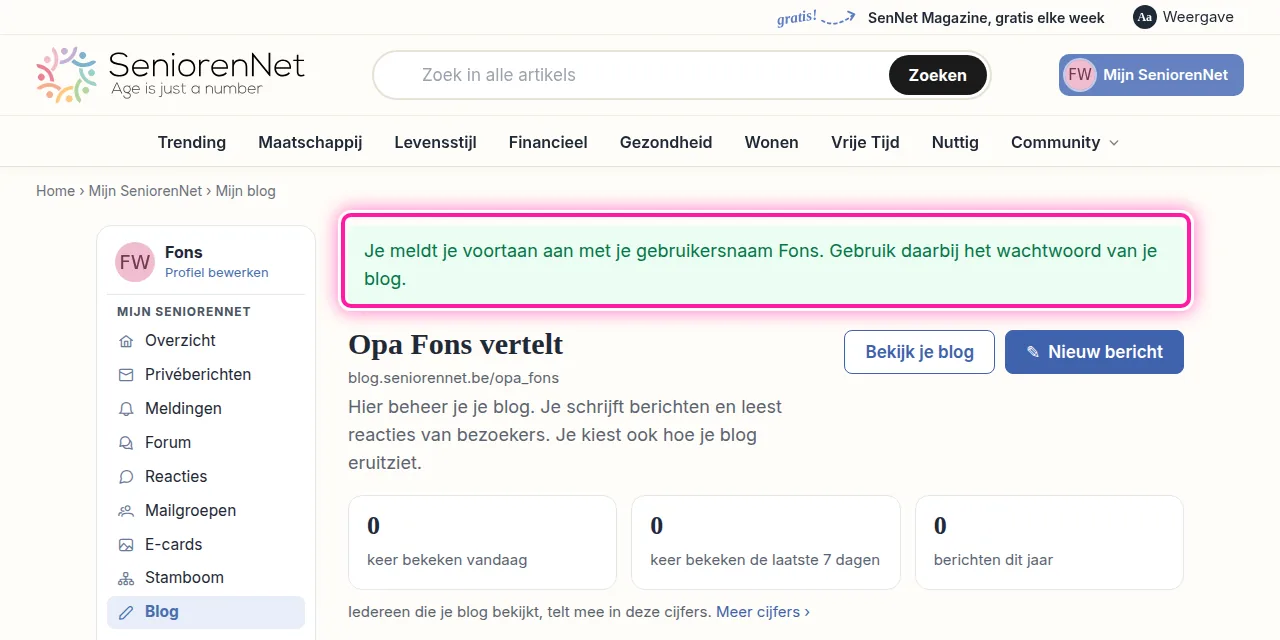Click the Reacties speech bubble icon
Viewport: 1280px width, 640px height.
point(126,477)
